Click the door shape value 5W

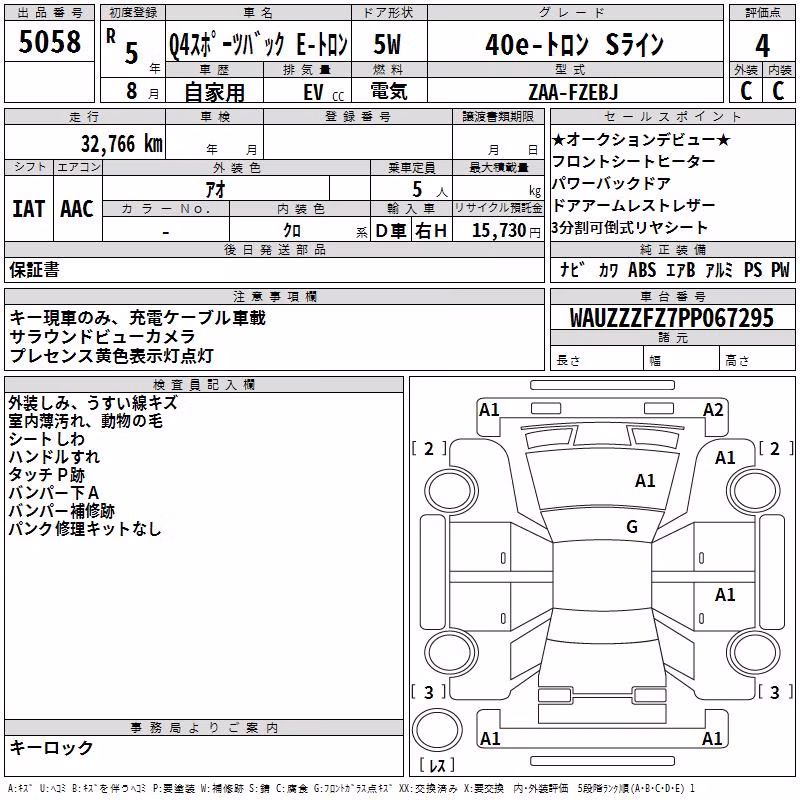tap(387, 44)
